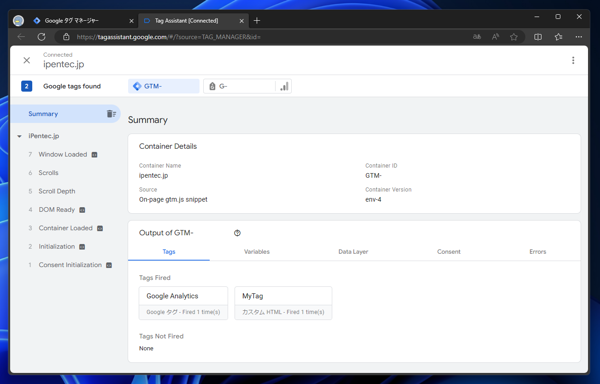
Task: Clear events using the Summary row icon
Action: tap(111, 114)
